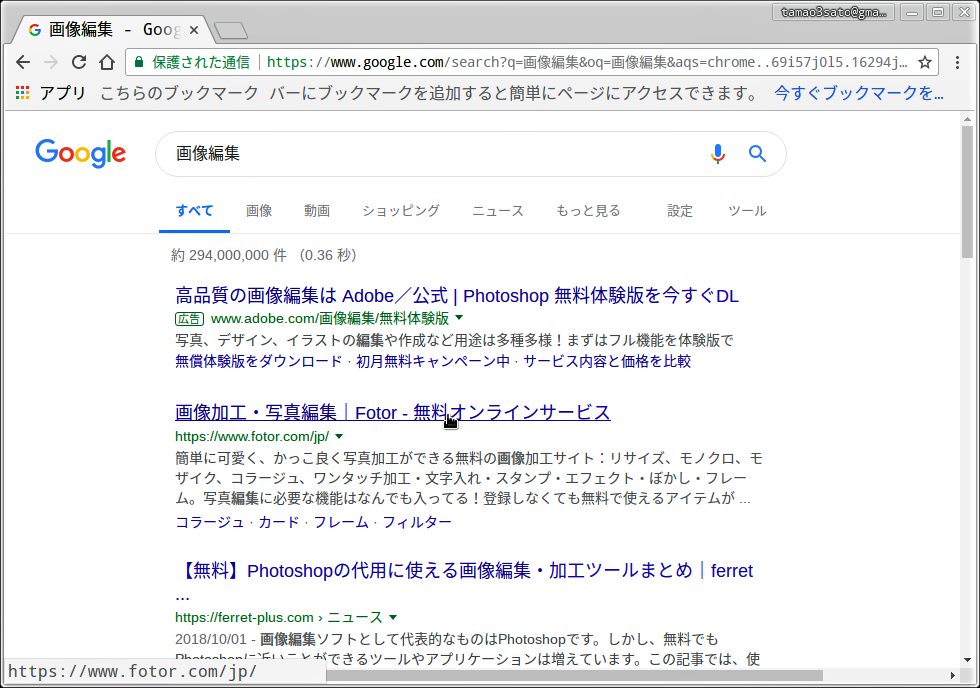The height and width of the screenshot is (688, 980).
Task: Select the すべて results tab
Action: click(x=194, y=211)
